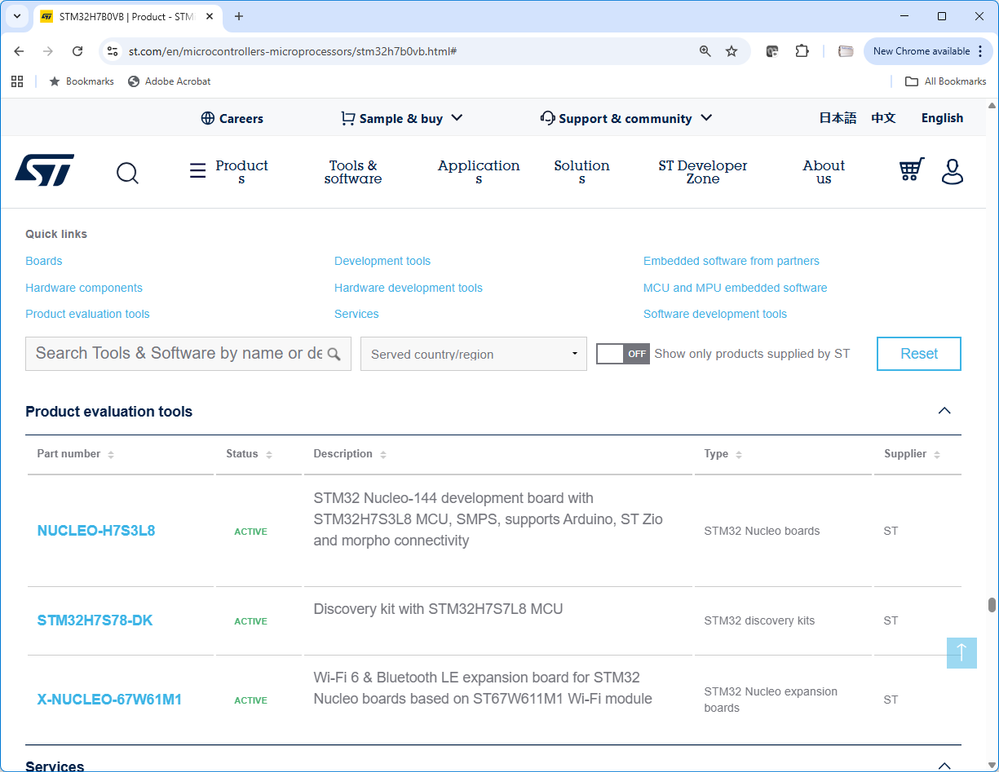Click the Sample & buy cart icon
This screenshot has height=772, width=999.
pos(348,118)
